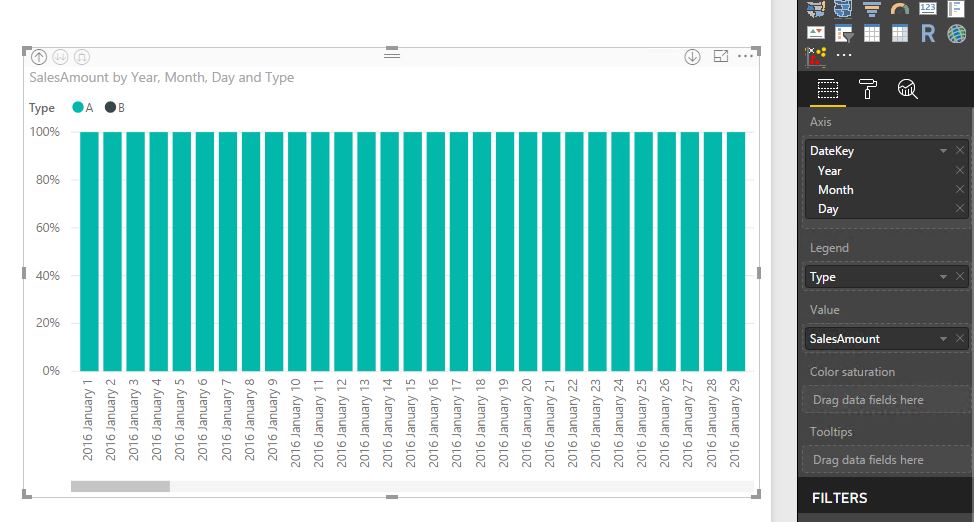Select the Map visualization icon
The image size is (974, 522).
click(x=816, y=8)
